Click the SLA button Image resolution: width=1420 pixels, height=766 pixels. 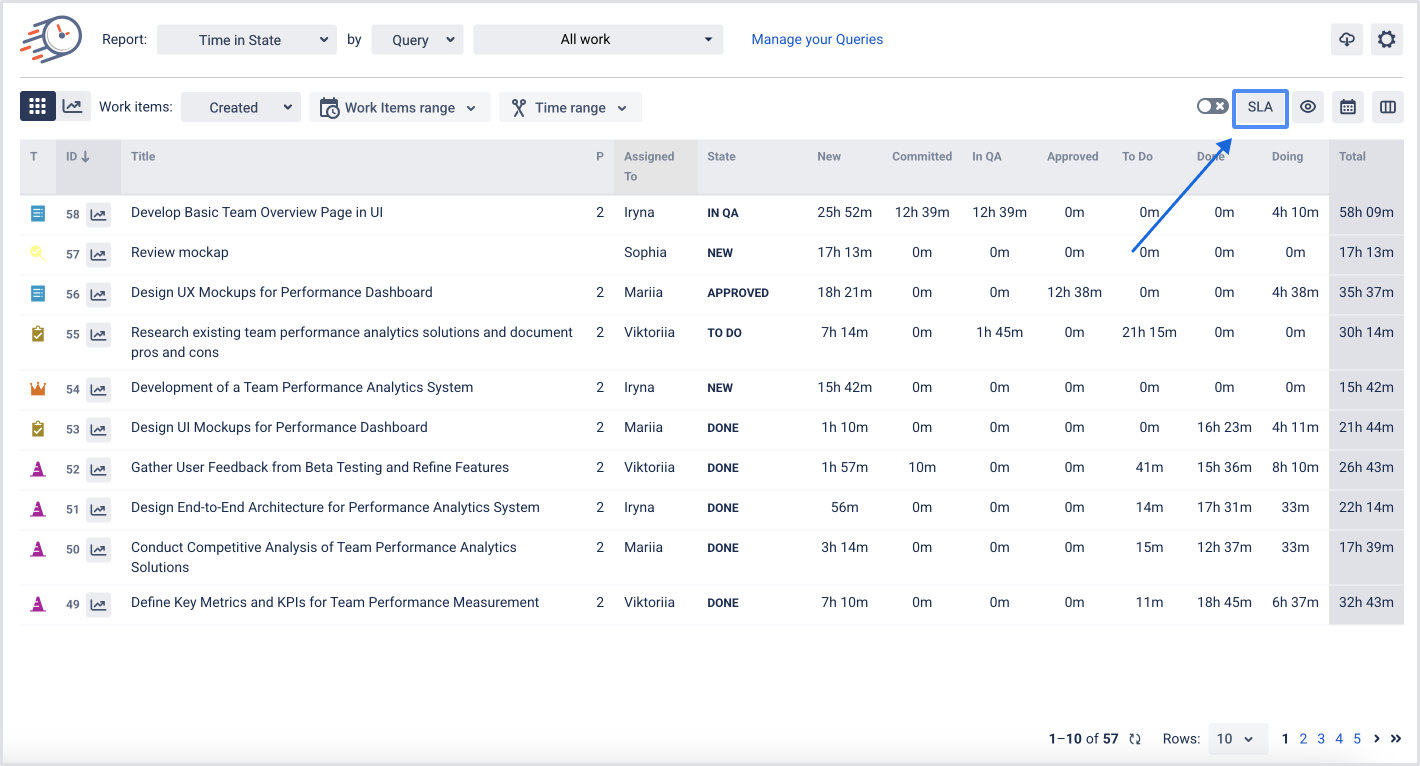pos(1260,108)
